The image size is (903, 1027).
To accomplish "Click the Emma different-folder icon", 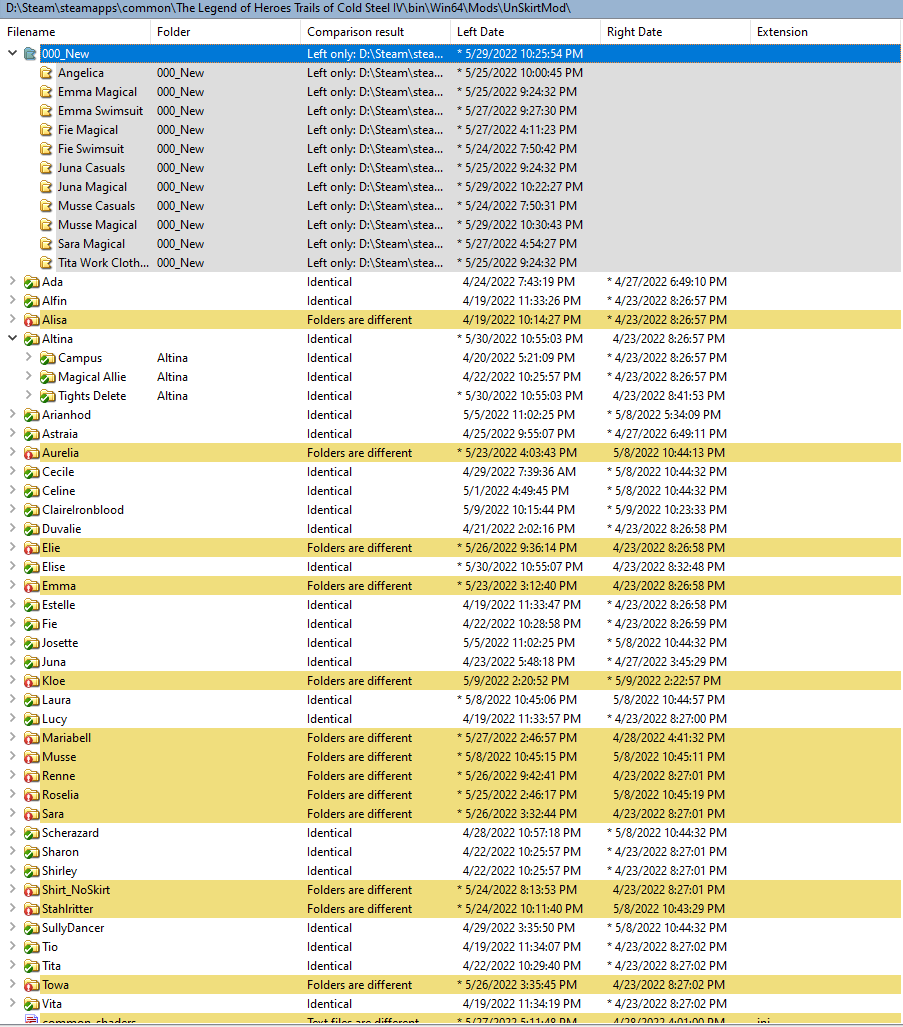I will pyautogui.click(x=31, y=586).
